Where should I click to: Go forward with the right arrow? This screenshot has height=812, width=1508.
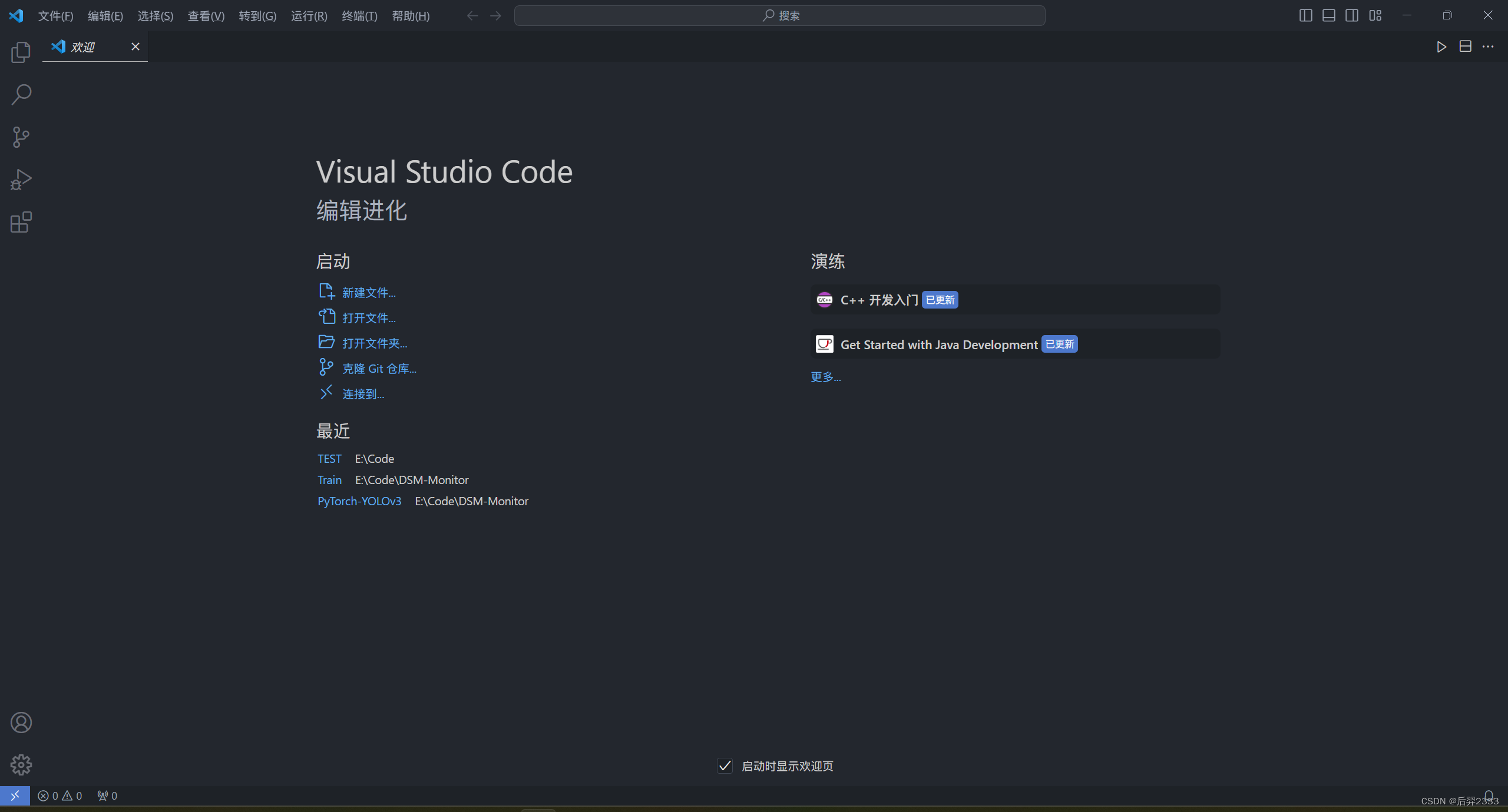496,15
